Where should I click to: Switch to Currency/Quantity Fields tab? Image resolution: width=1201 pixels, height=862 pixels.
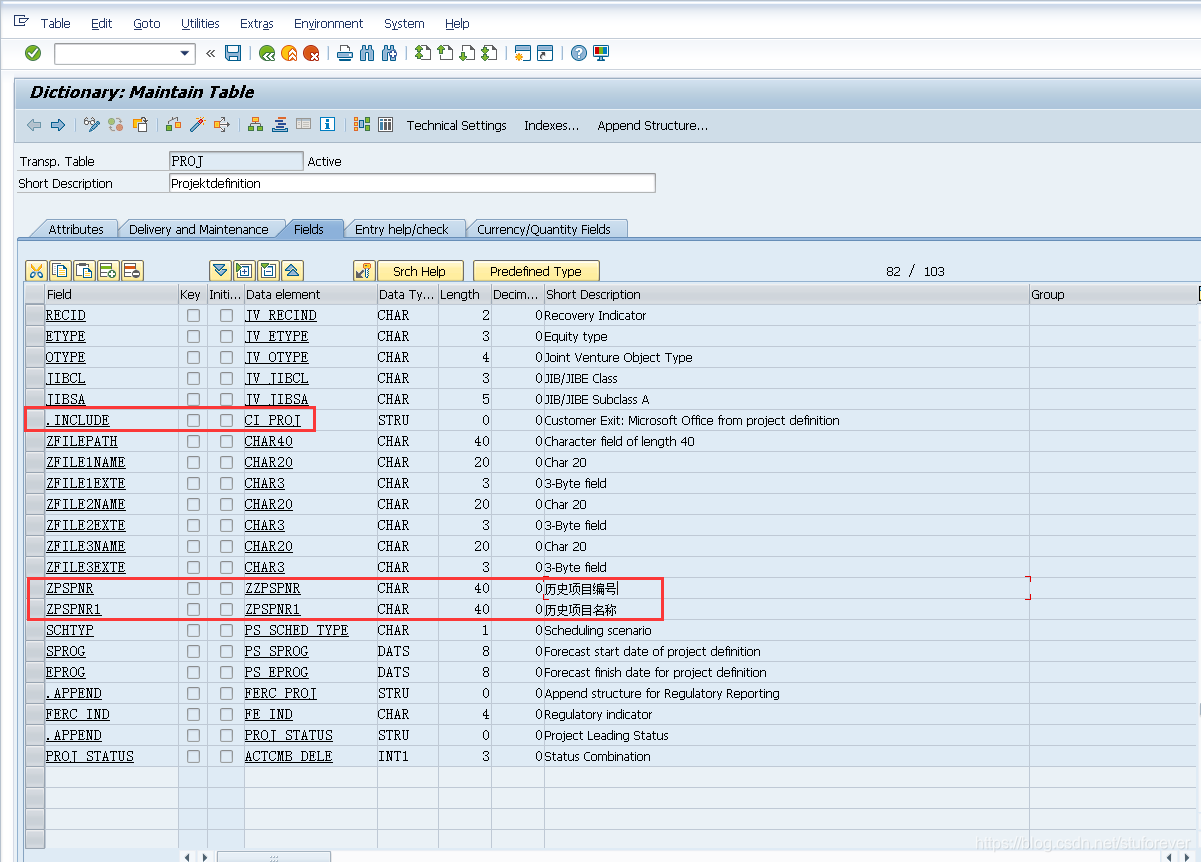544,229
